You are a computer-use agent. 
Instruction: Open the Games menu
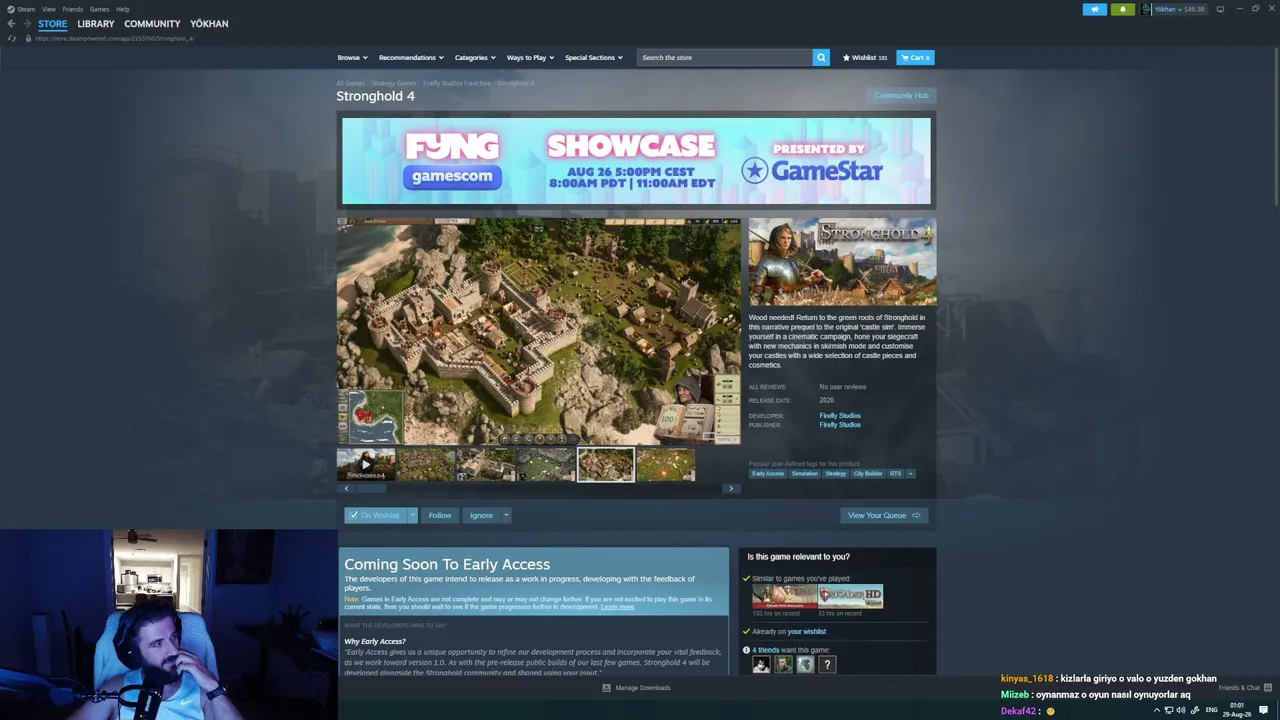99,9
